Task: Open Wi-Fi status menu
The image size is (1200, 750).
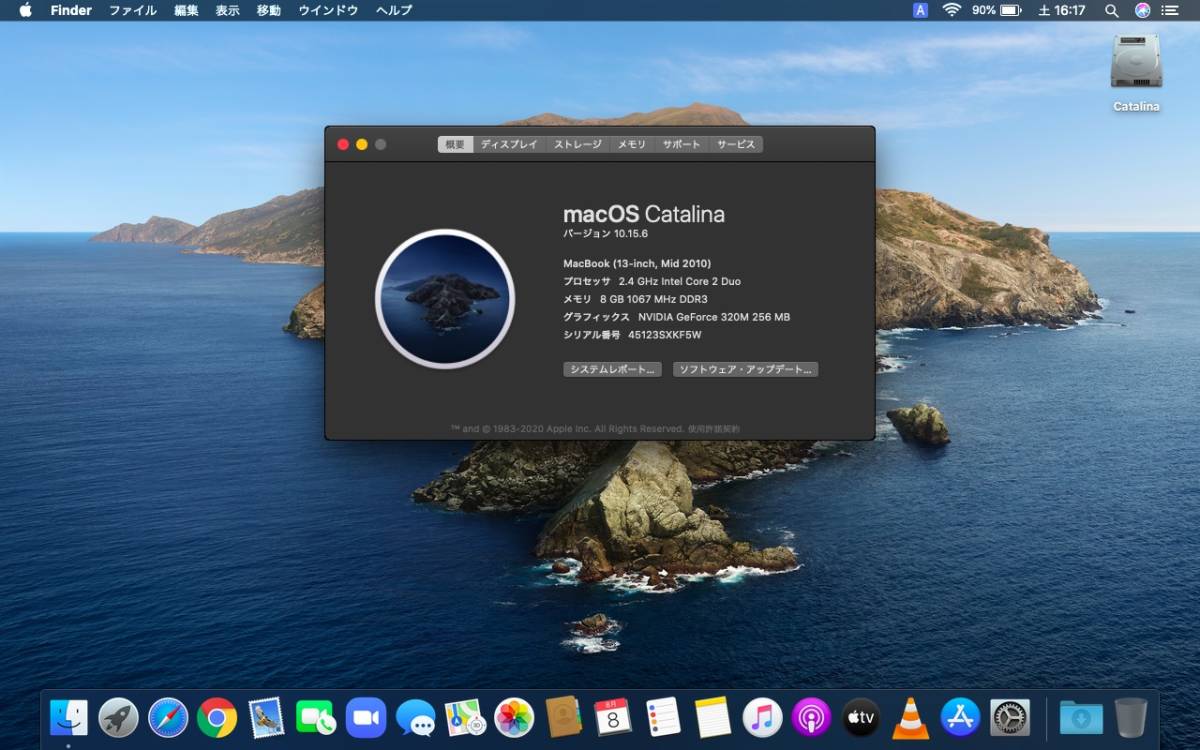Action: [x=951, y=10]
